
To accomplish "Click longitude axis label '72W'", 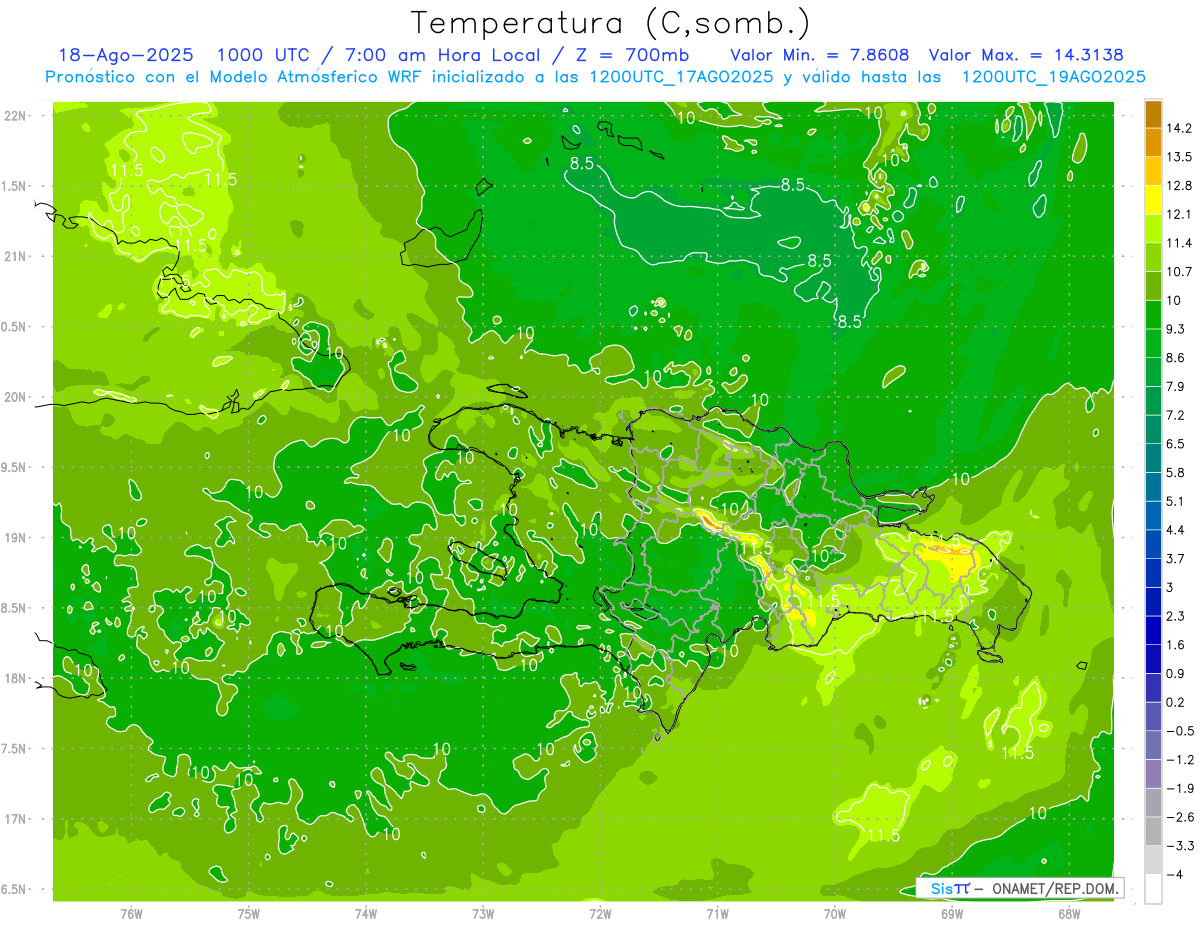I will click(x=600, y=913).
